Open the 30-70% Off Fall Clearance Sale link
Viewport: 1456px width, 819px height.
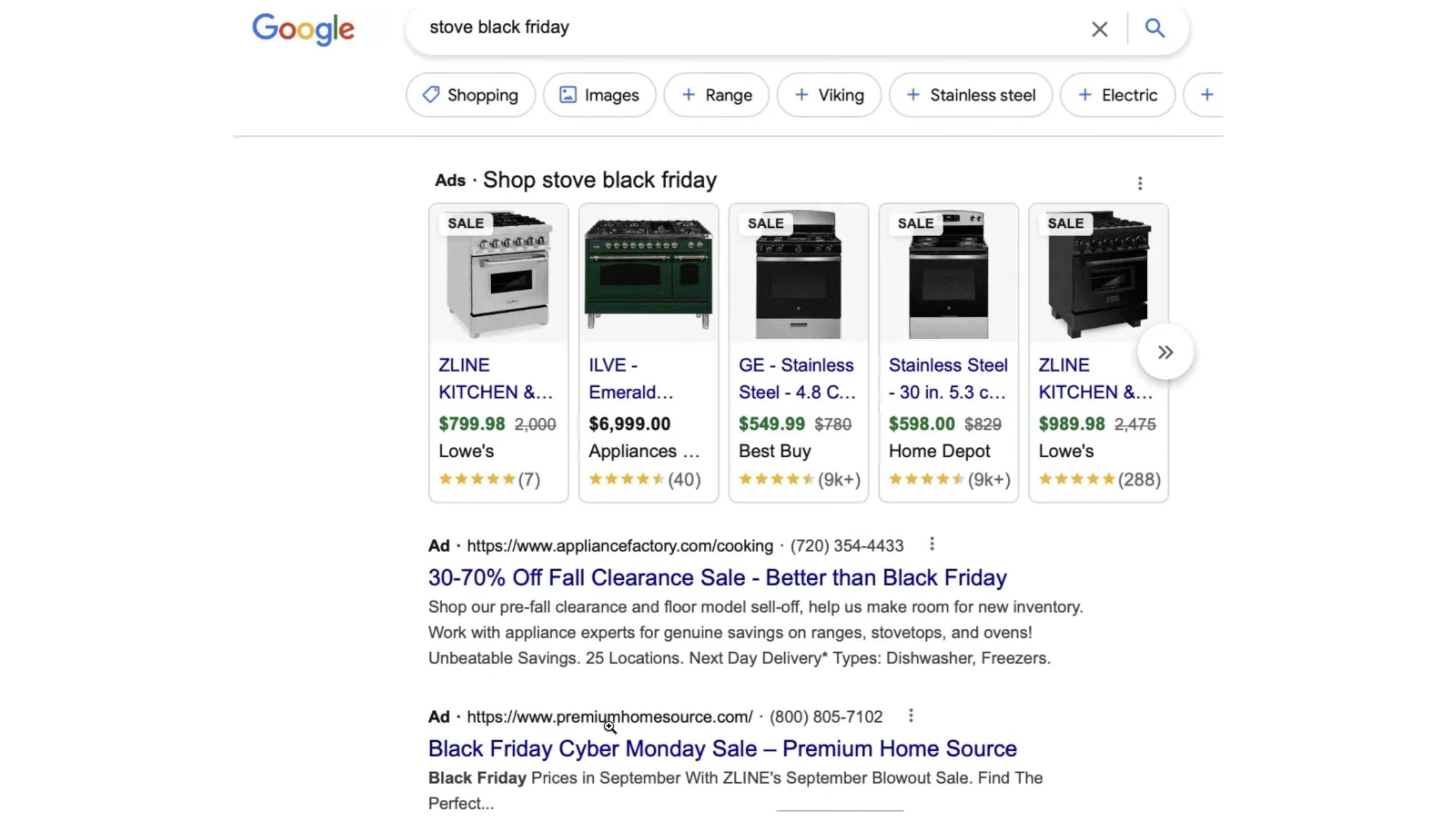click(717, 577)
